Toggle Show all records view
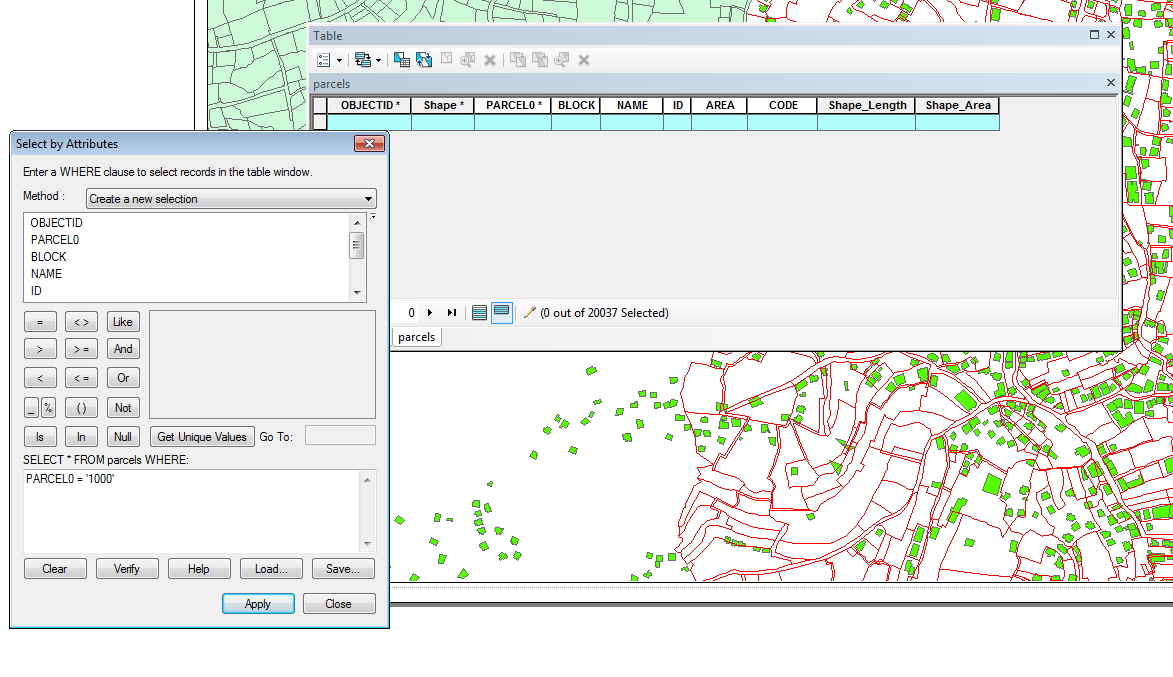The height and width of the screenshot is (677, 1173). pyautogui.click(x=479, y=313)
